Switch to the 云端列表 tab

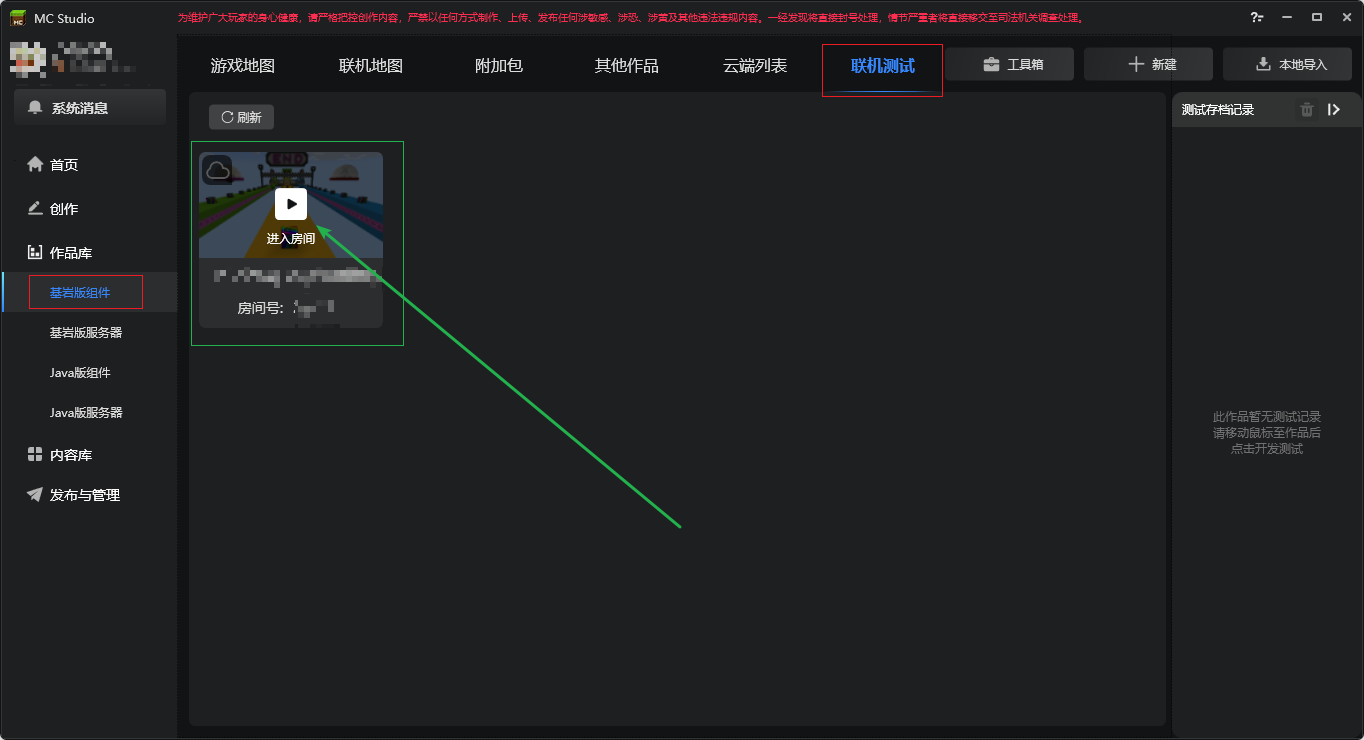tap(755, 66)
